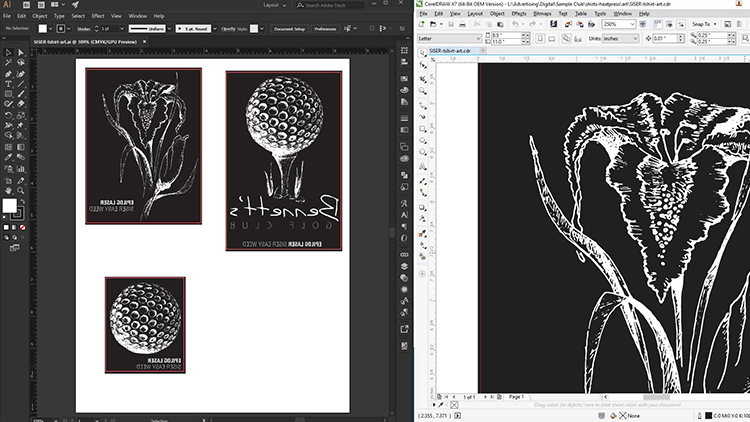Select the Zoom tool in CorelDRAW toolbox

422,90
